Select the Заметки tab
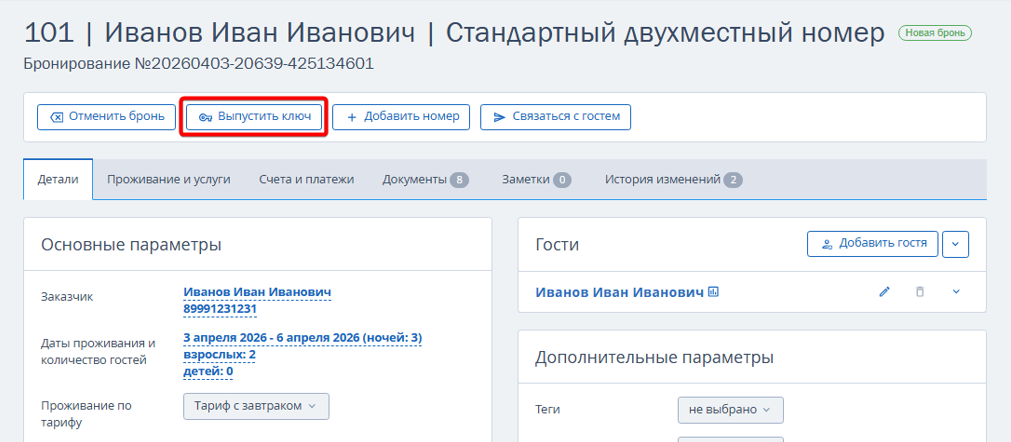Image resolution: width=1011 pixels, height=442 pixels. click(536, 180)
